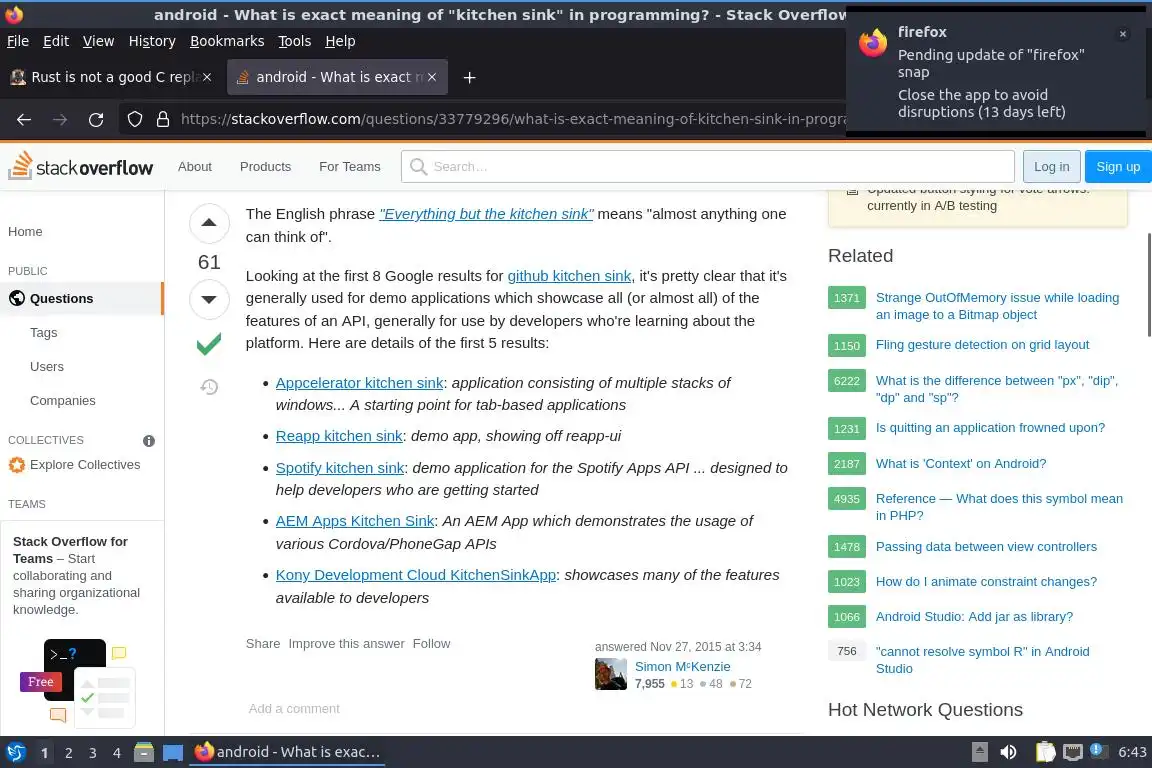Open a new tab with the plus icon
1152x768 pixels.
pyautogui.click(x=469, y=77)
